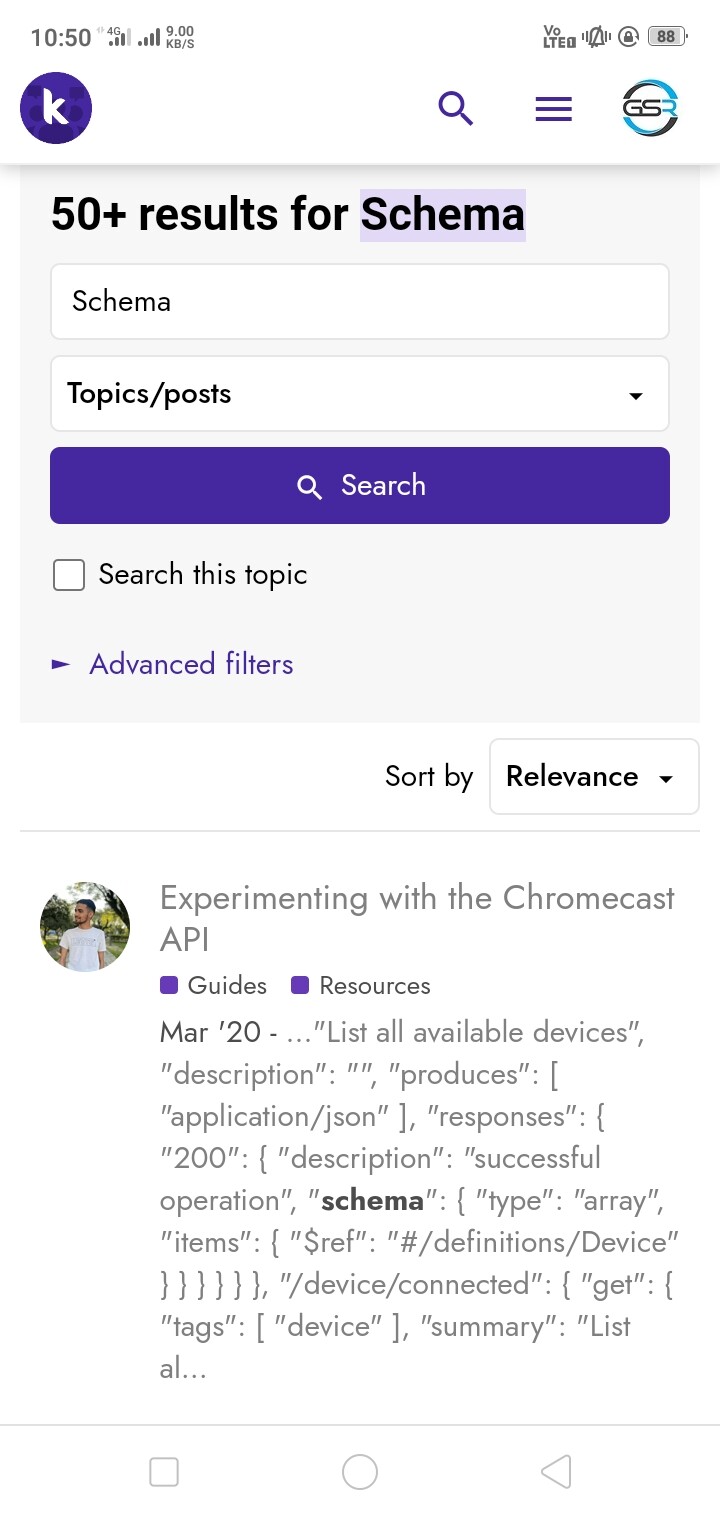This screenshot has width=720, height=1520.
Task: Focus the Schema search text field
Action: click(360, 301)
